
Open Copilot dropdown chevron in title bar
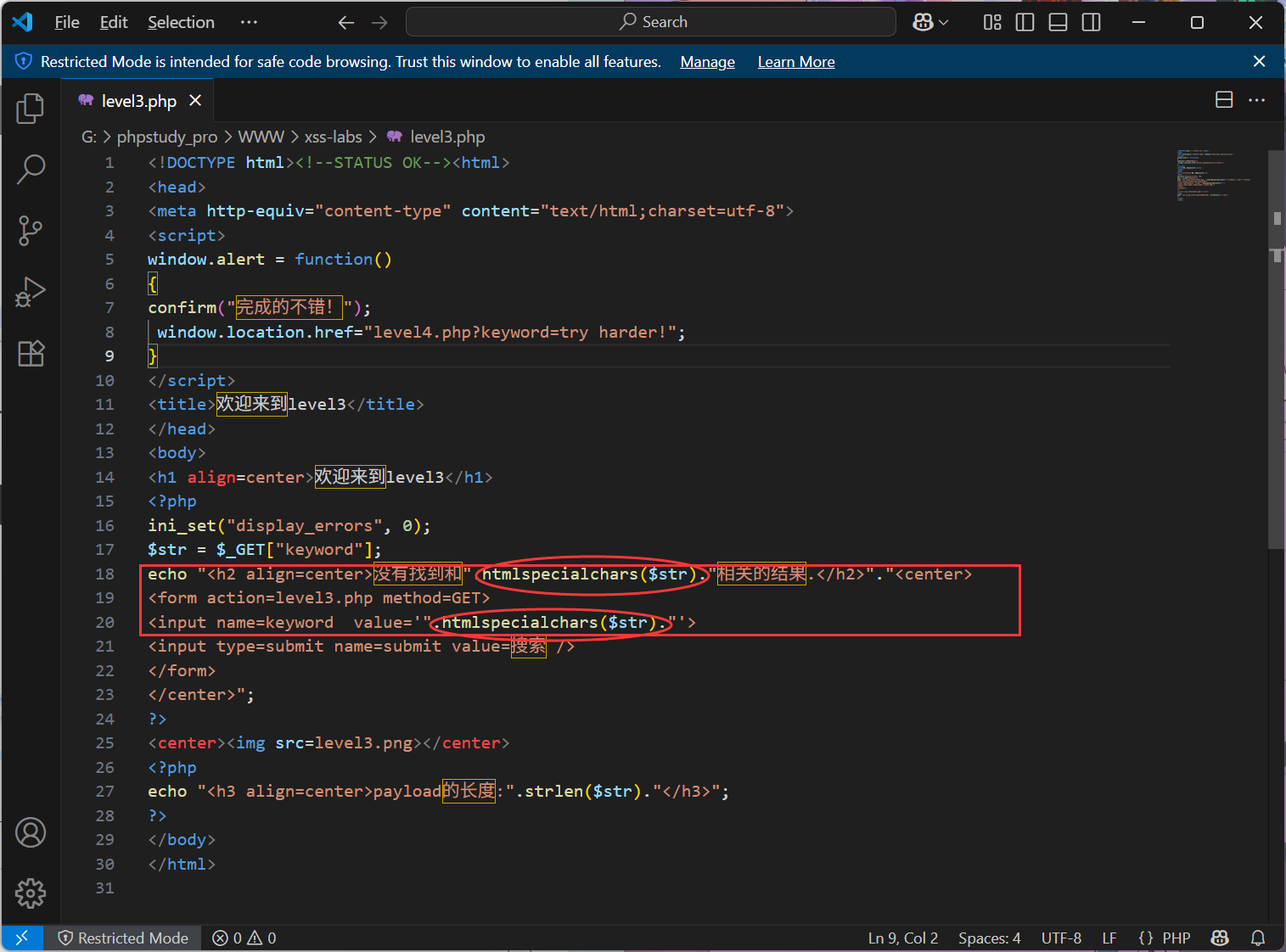[944, 22]
